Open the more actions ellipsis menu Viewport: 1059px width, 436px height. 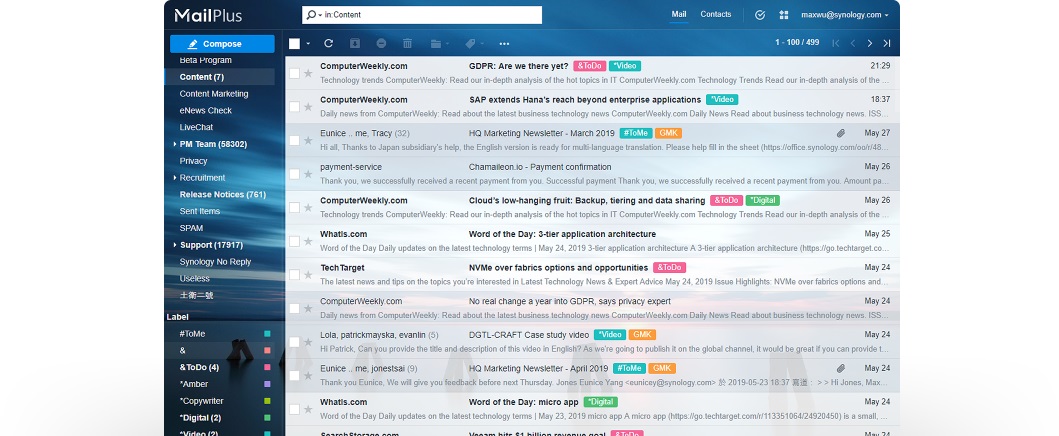tap(504, 43)
